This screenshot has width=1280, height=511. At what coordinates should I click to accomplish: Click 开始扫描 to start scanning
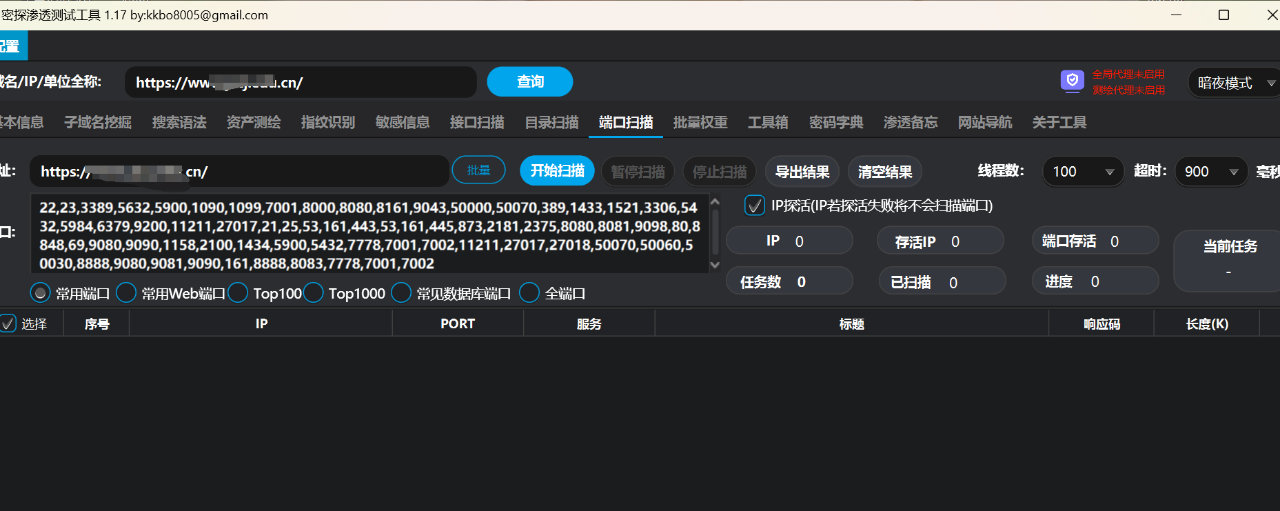pos(557,171)
